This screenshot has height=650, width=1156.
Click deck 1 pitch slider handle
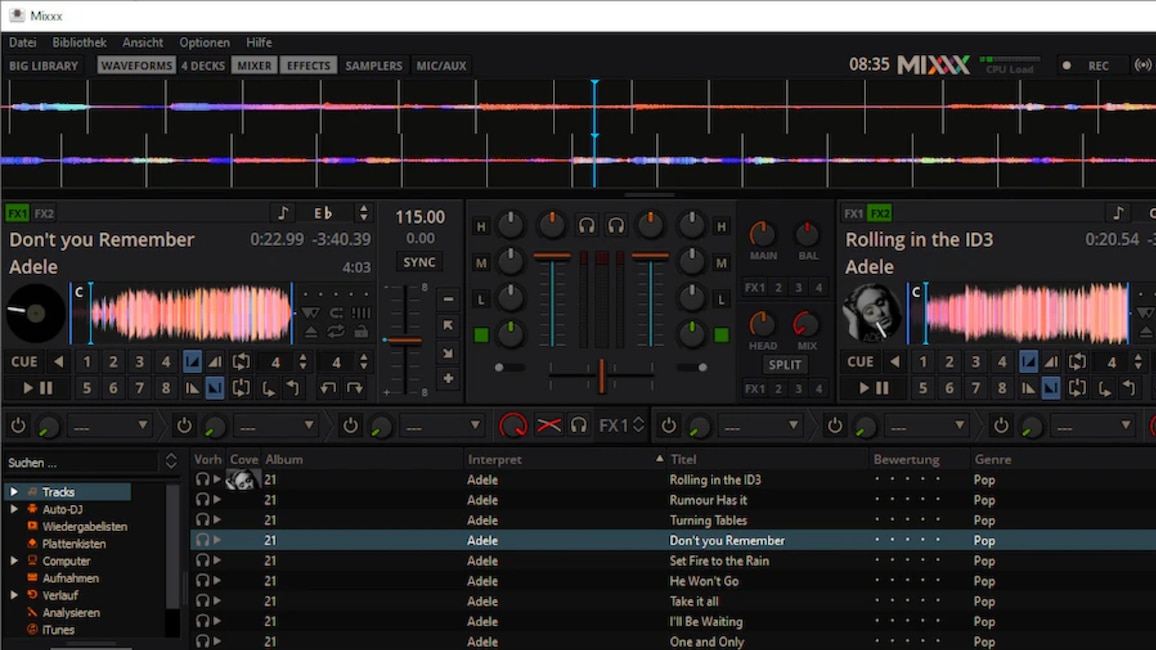point(404,340)
